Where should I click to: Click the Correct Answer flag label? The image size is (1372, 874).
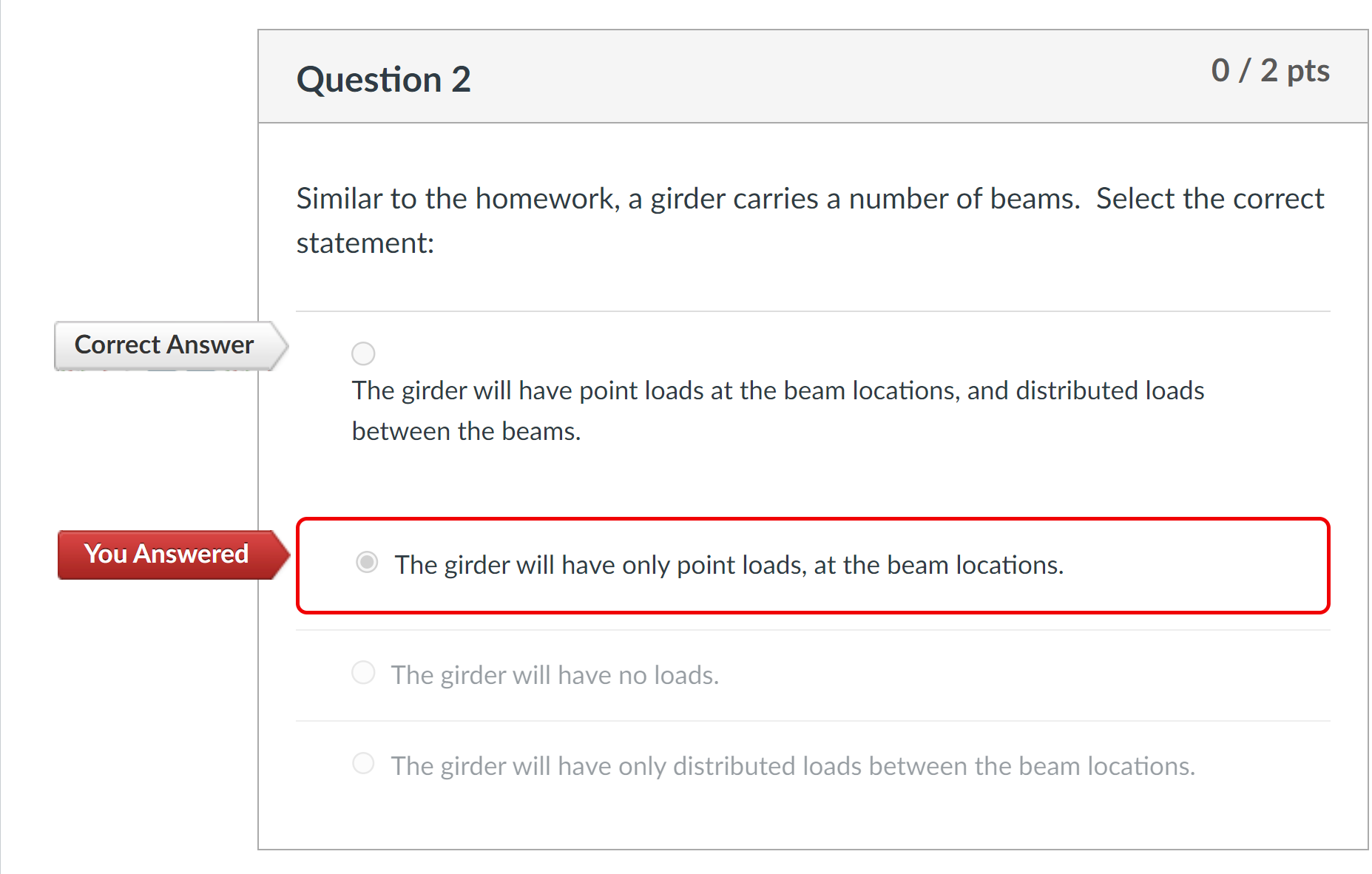coord(163,345)
